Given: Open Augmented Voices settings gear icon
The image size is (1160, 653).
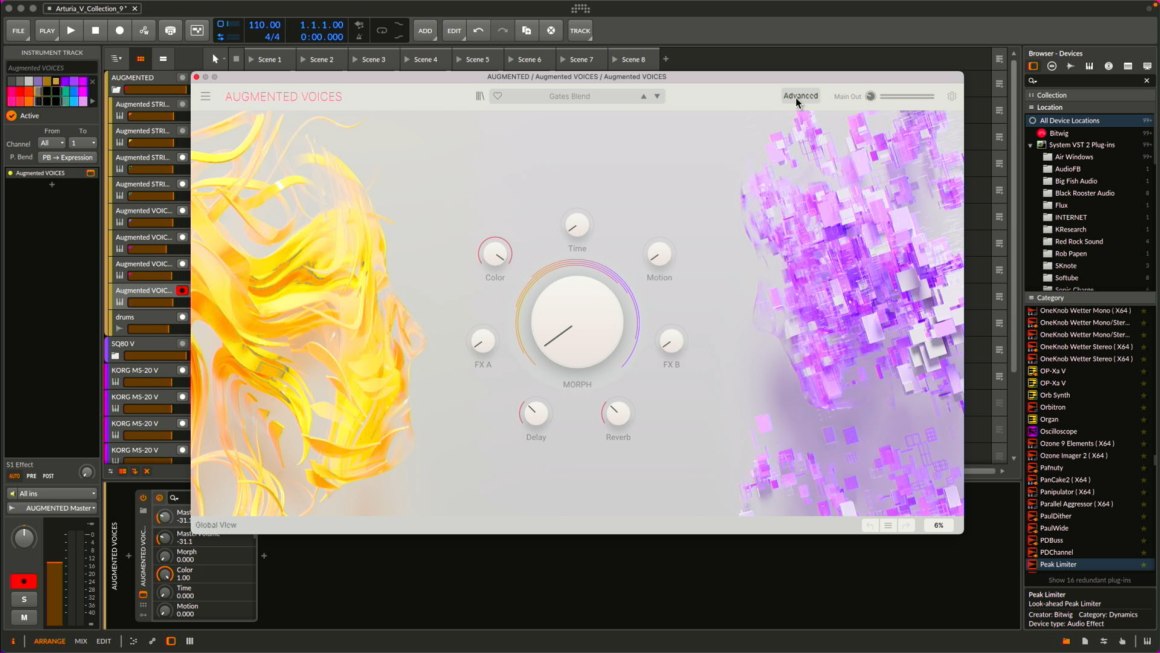Looking at the screenshot, I should click(x=951, y=97).
